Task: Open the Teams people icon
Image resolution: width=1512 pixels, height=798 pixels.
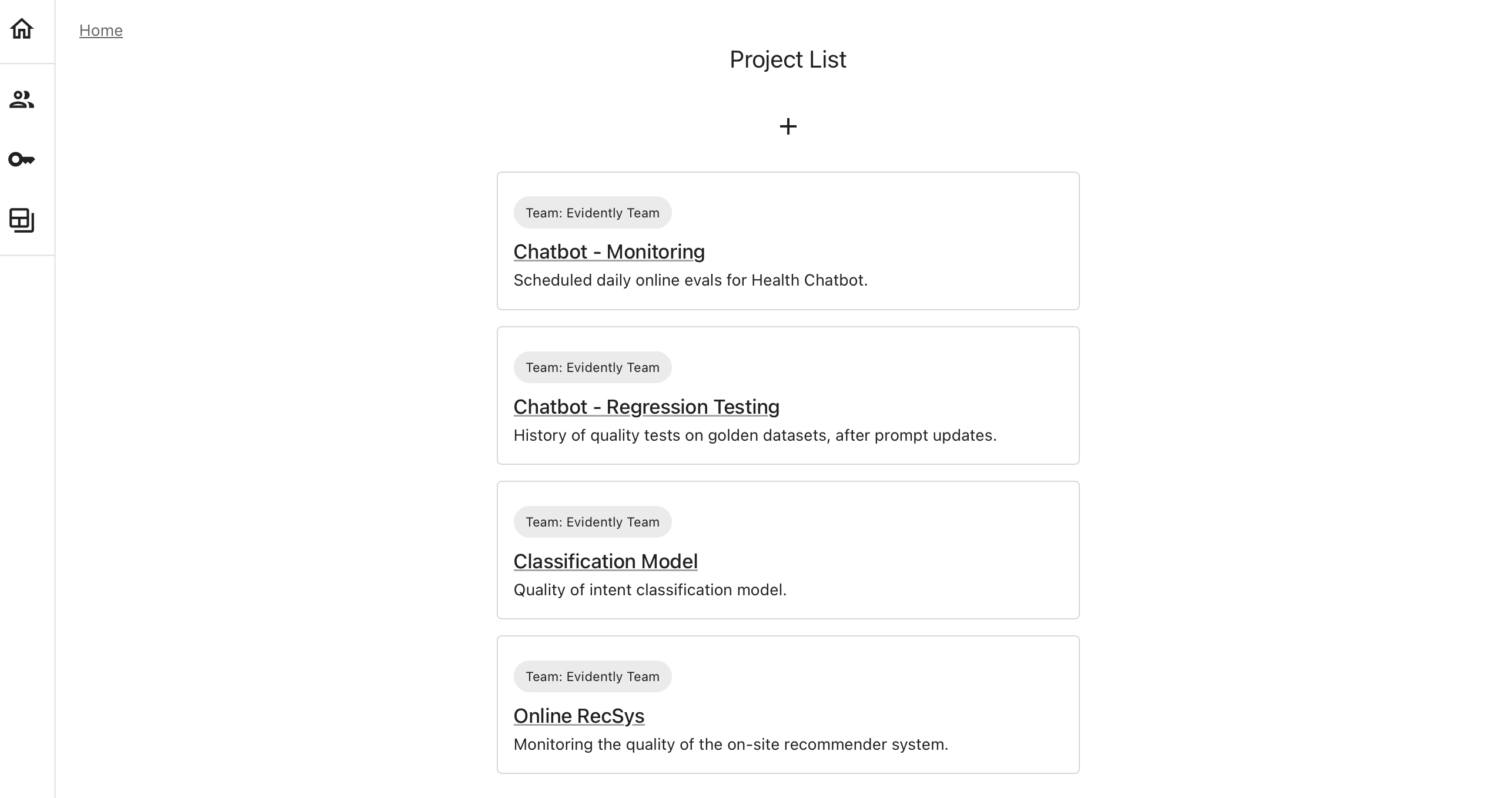Action: (x=22, y=99)
